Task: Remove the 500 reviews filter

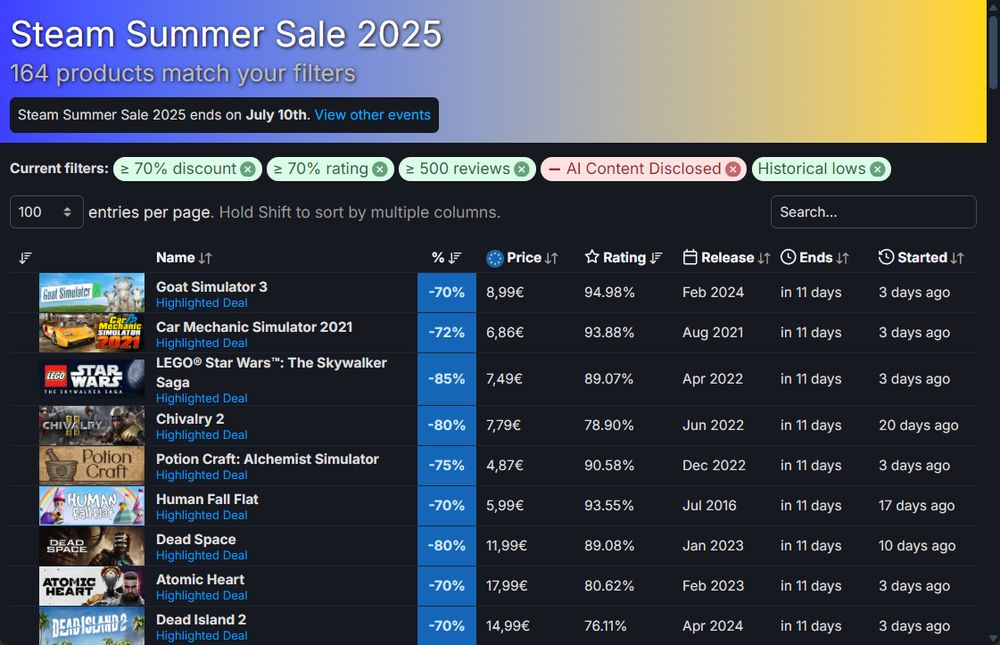Action: pyautogui.click(x=522, y=169)
